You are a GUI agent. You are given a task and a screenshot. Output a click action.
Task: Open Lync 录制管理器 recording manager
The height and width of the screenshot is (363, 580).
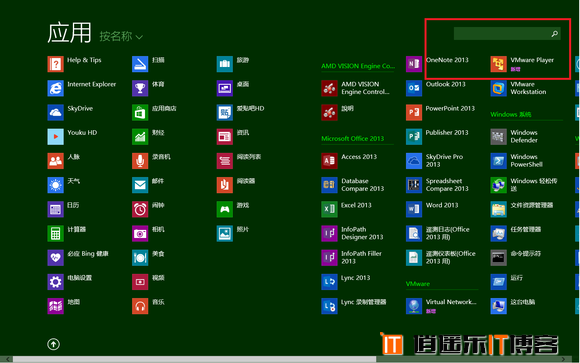(x=354, y=306)
